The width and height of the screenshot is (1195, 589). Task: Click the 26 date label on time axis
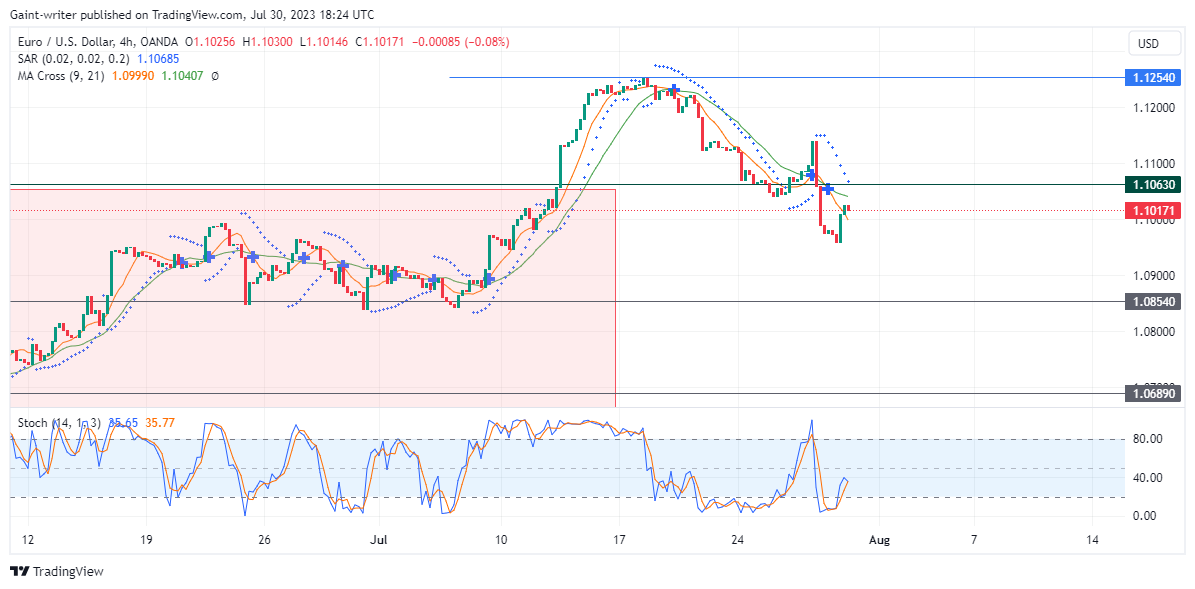(x=264, y=539)
